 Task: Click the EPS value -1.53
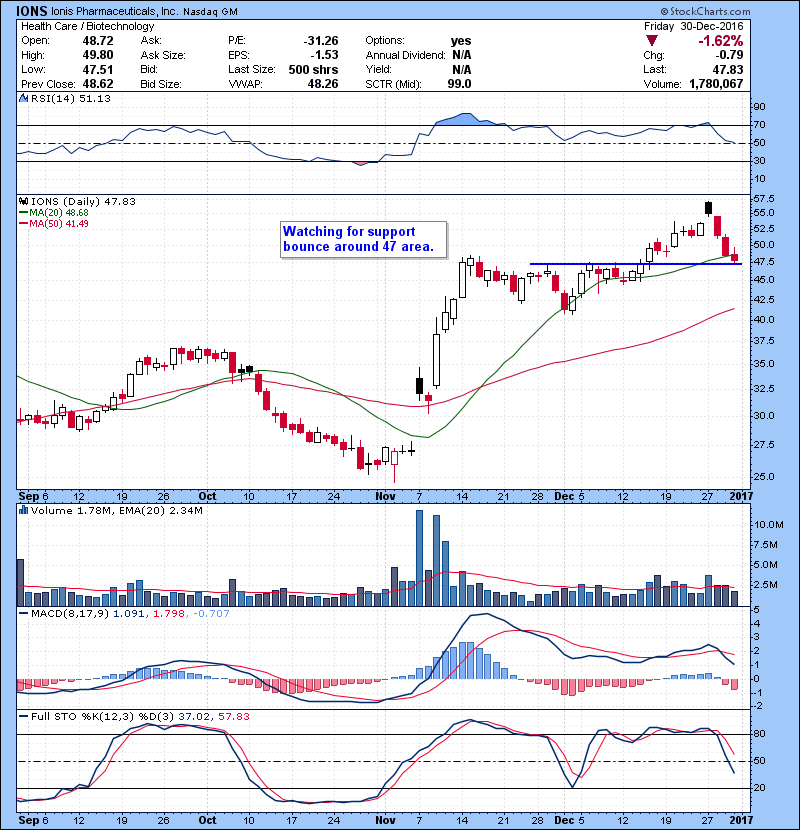[325, 55]
